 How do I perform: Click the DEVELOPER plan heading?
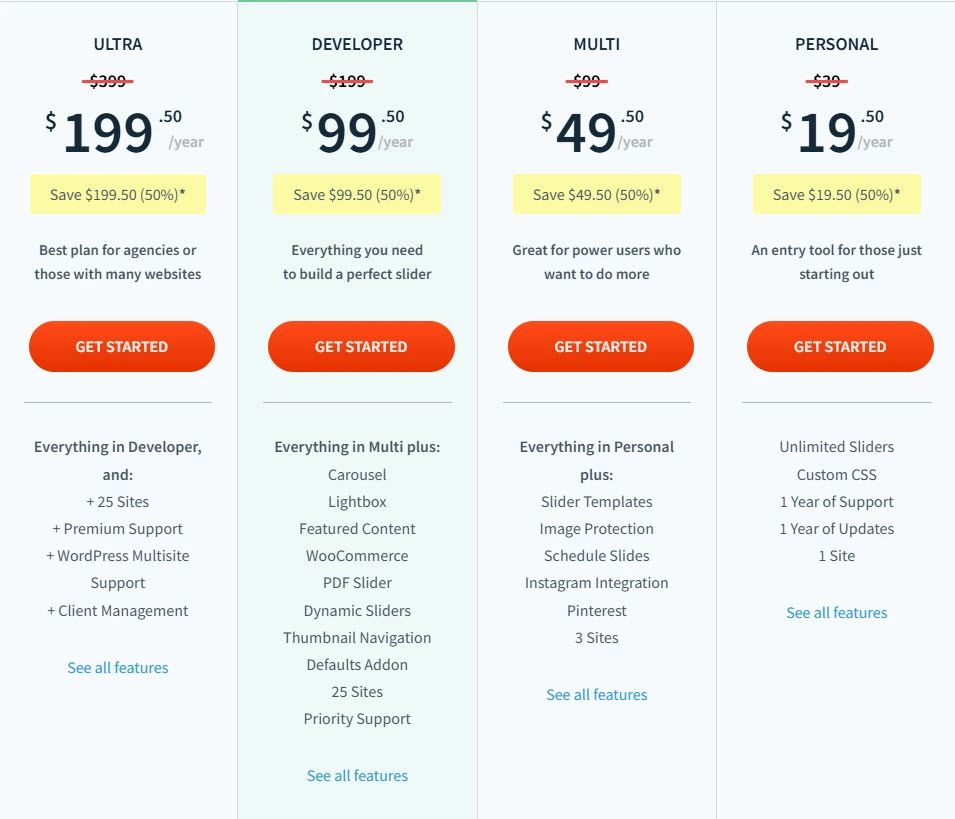(357, 45)
